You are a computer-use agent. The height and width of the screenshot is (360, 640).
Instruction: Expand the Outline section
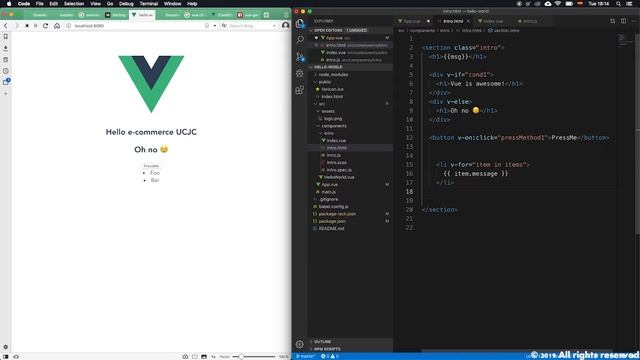pos(321,342)
